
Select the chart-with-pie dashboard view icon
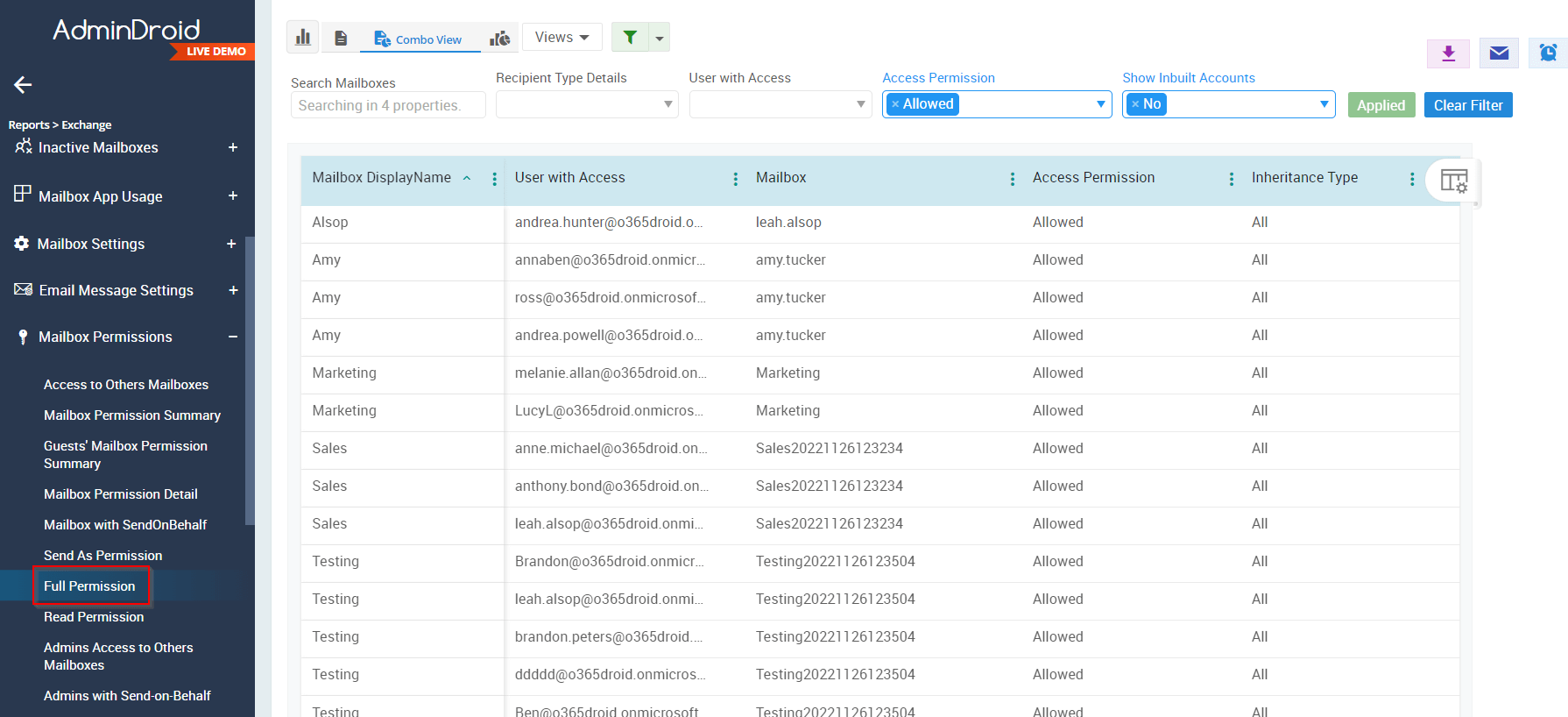pyautogui.click(x=499, y=38)
